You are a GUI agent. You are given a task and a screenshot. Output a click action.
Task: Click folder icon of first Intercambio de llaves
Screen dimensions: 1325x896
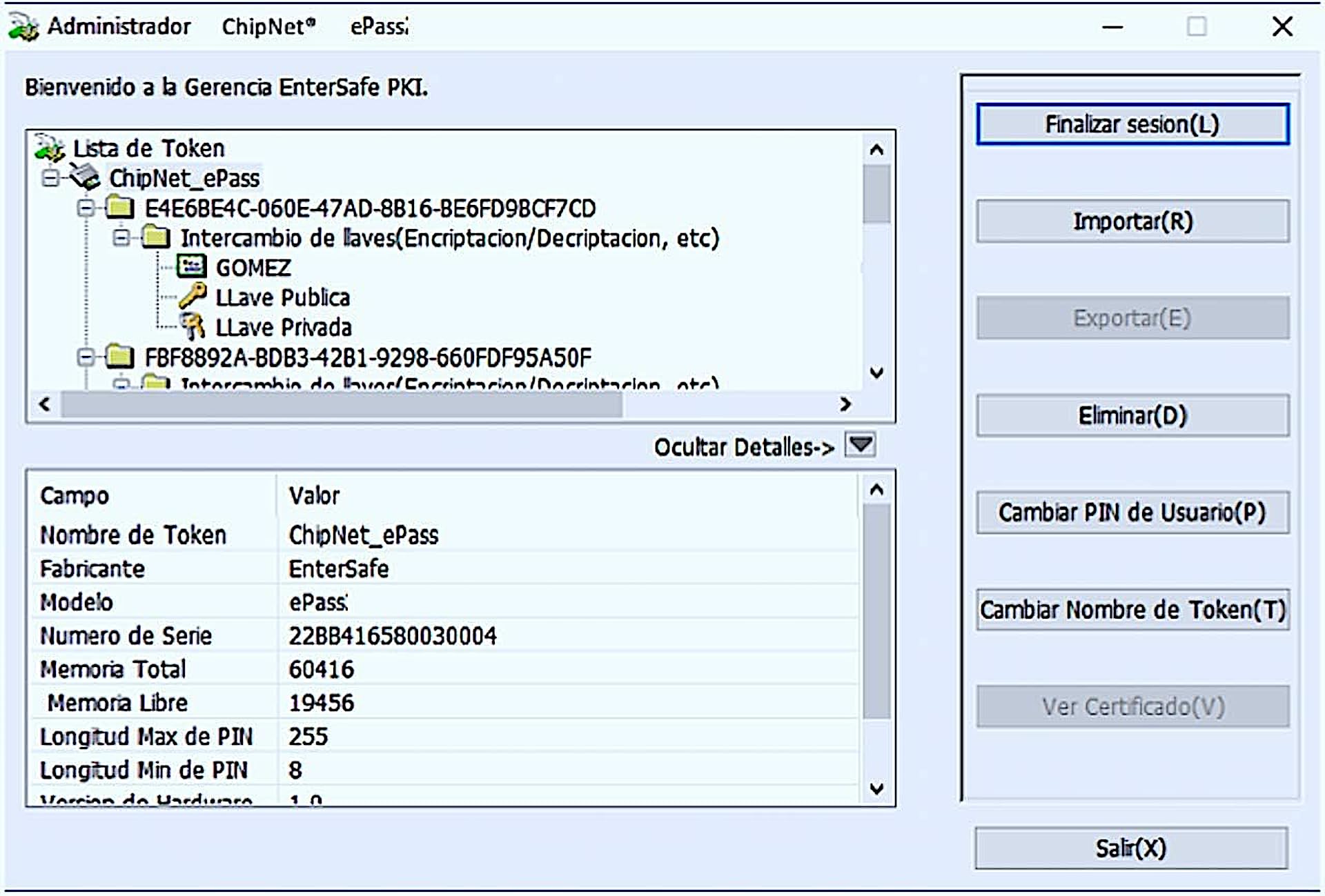pyautogui.click(x=155, y=237)
